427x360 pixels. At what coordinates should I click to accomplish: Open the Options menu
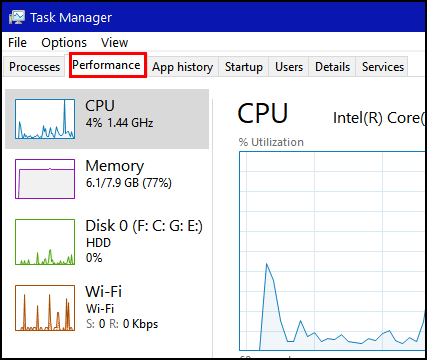coord(64,43)
